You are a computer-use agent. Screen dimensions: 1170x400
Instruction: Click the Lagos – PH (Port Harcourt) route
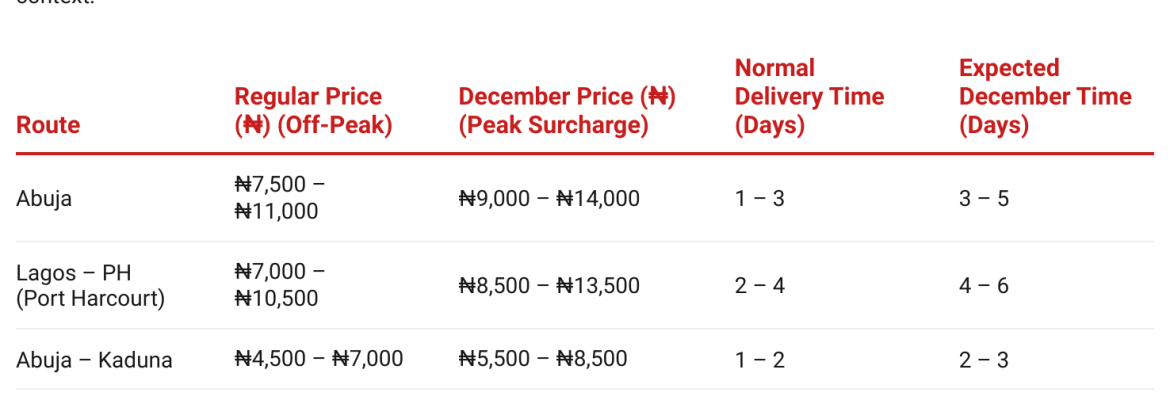[90, 285]
